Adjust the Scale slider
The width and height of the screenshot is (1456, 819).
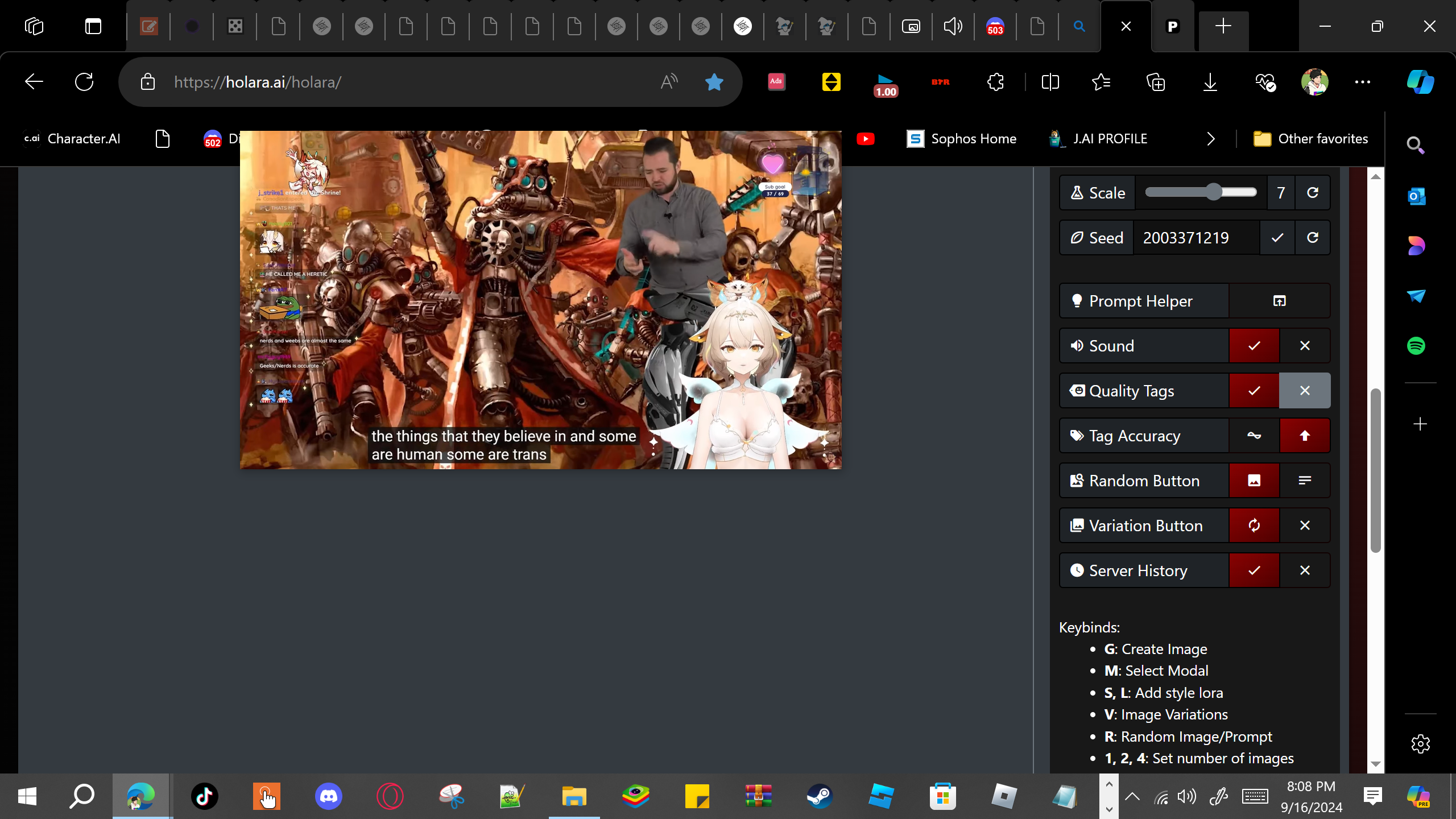[x=1201, y=192]
